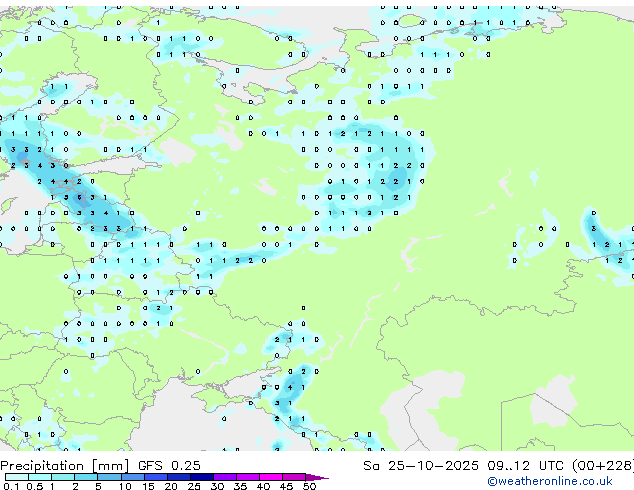
Task: Pick the 10–15 mm blue legend swatch
Action: point(132,477)
